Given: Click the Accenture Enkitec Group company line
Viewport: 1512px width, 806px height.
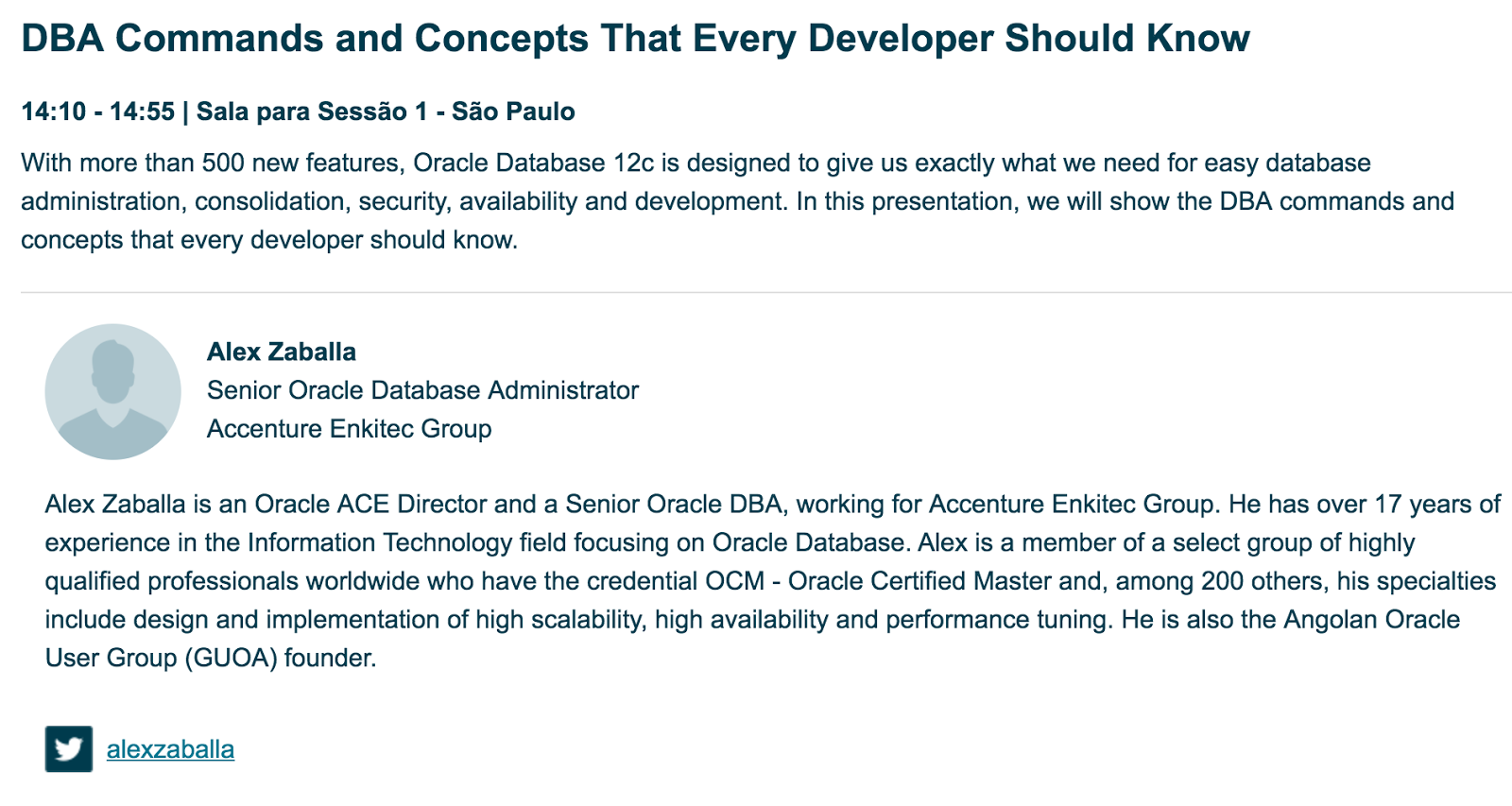Looking at the screenshot, I should pos(349,429).
